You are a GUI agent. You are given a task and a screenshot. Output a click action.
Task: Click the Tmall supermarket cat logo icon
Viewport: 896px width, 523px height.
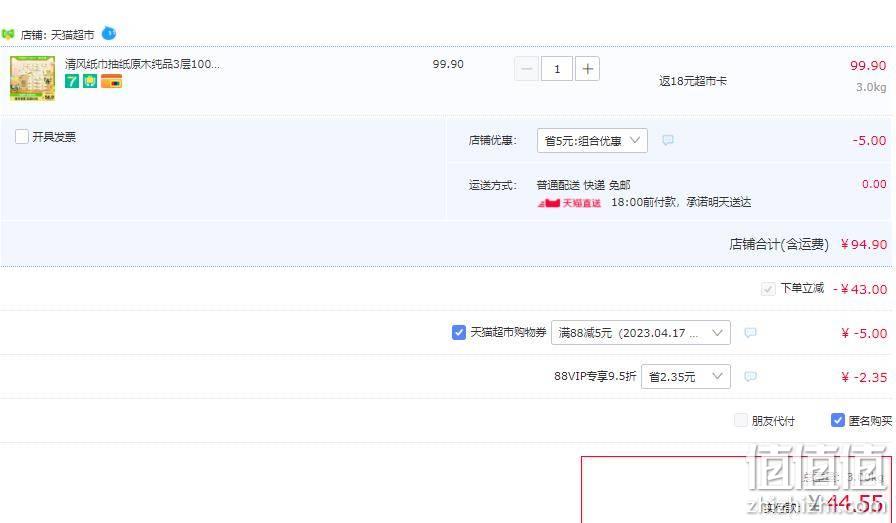coord(7,34)
